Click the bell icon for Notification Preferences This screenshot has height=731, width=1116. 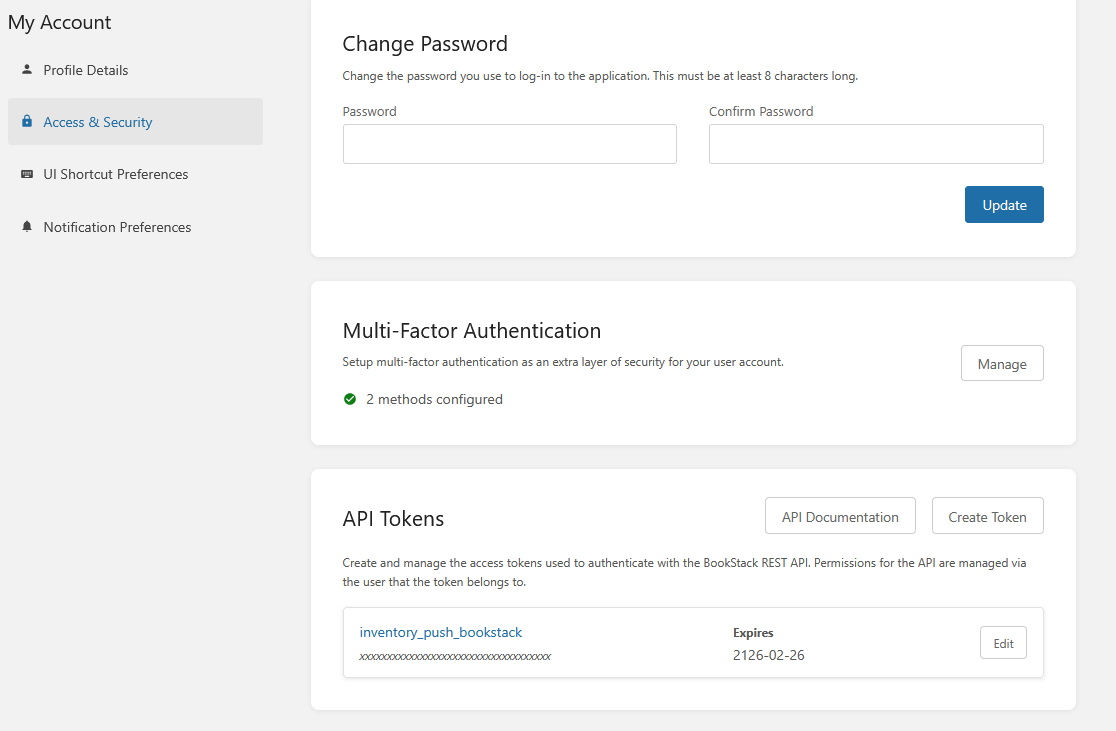tap(27, 227)
